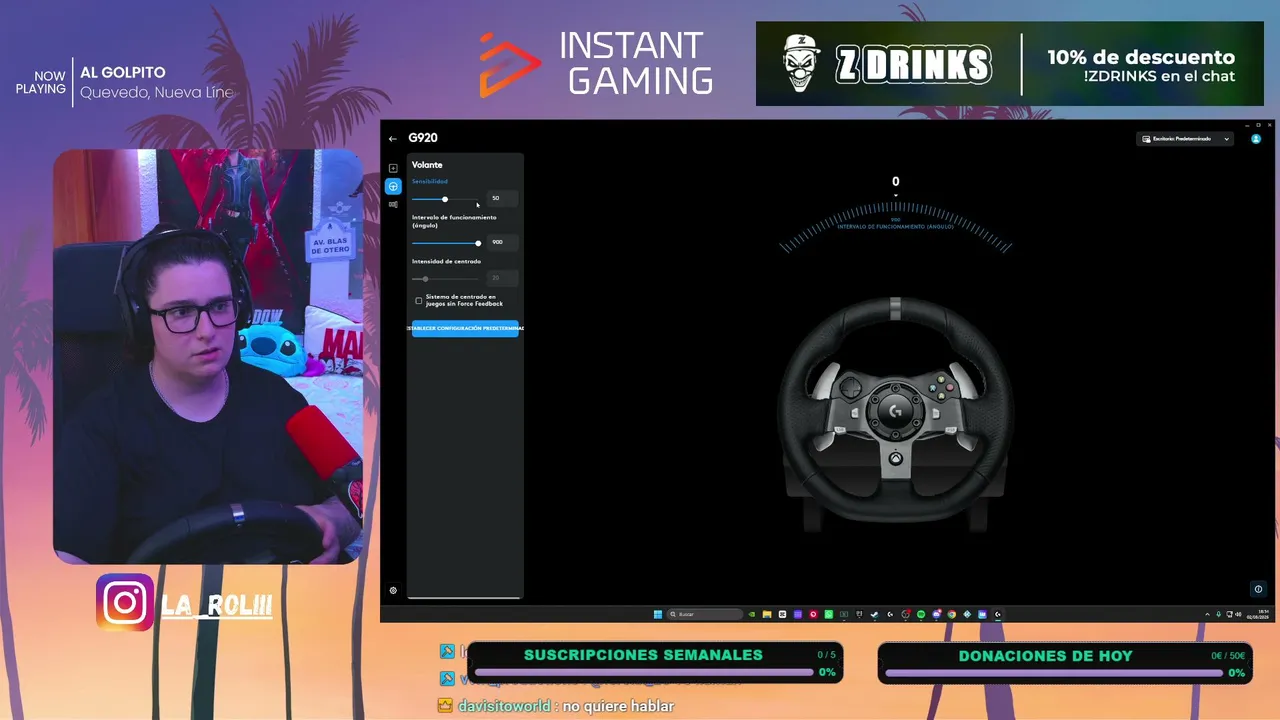
Task: Toggle centering spring for non-Force Feedback games
Action: [x=419, y=301]
